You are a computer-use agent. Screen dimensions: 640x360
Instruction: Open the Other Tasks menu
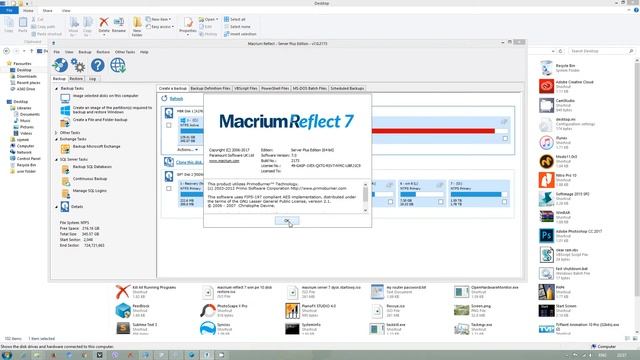[125, 52]
